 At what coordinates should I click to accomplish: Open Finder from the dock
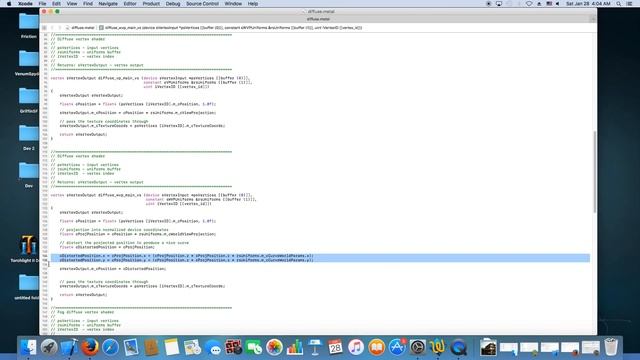tap(28, 347)
